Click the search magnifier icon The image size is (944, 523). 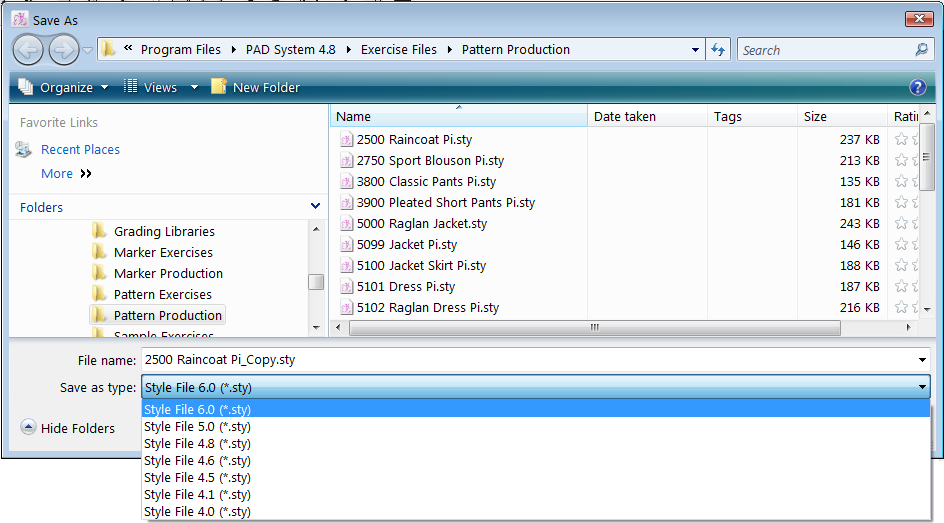pos(921,50)
